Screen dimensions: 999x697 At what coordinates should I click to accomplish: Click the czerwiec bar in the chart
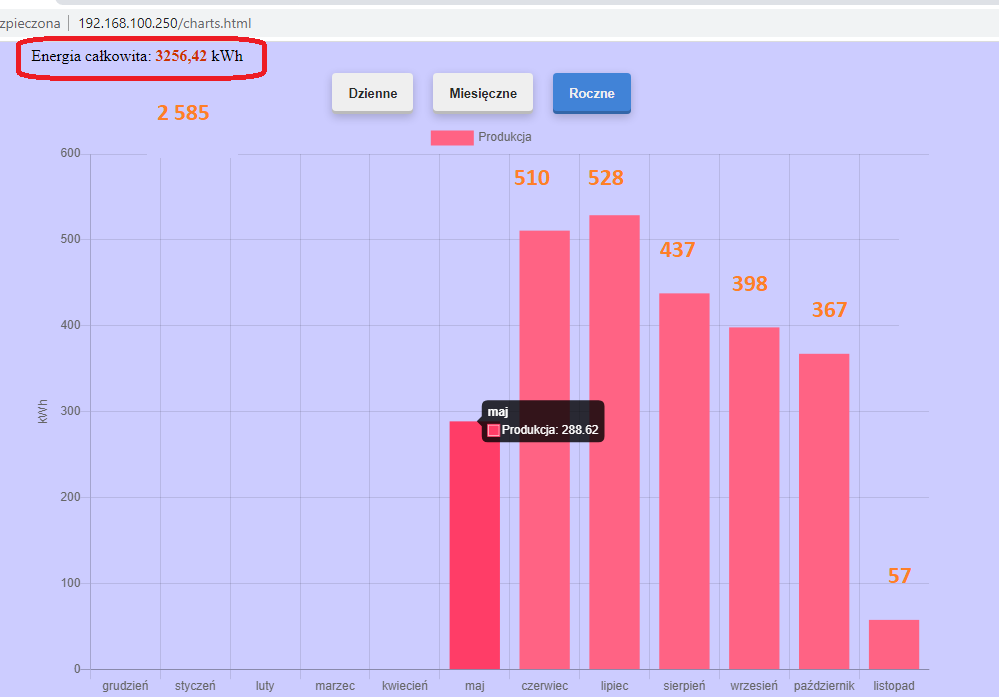[545, 450]
